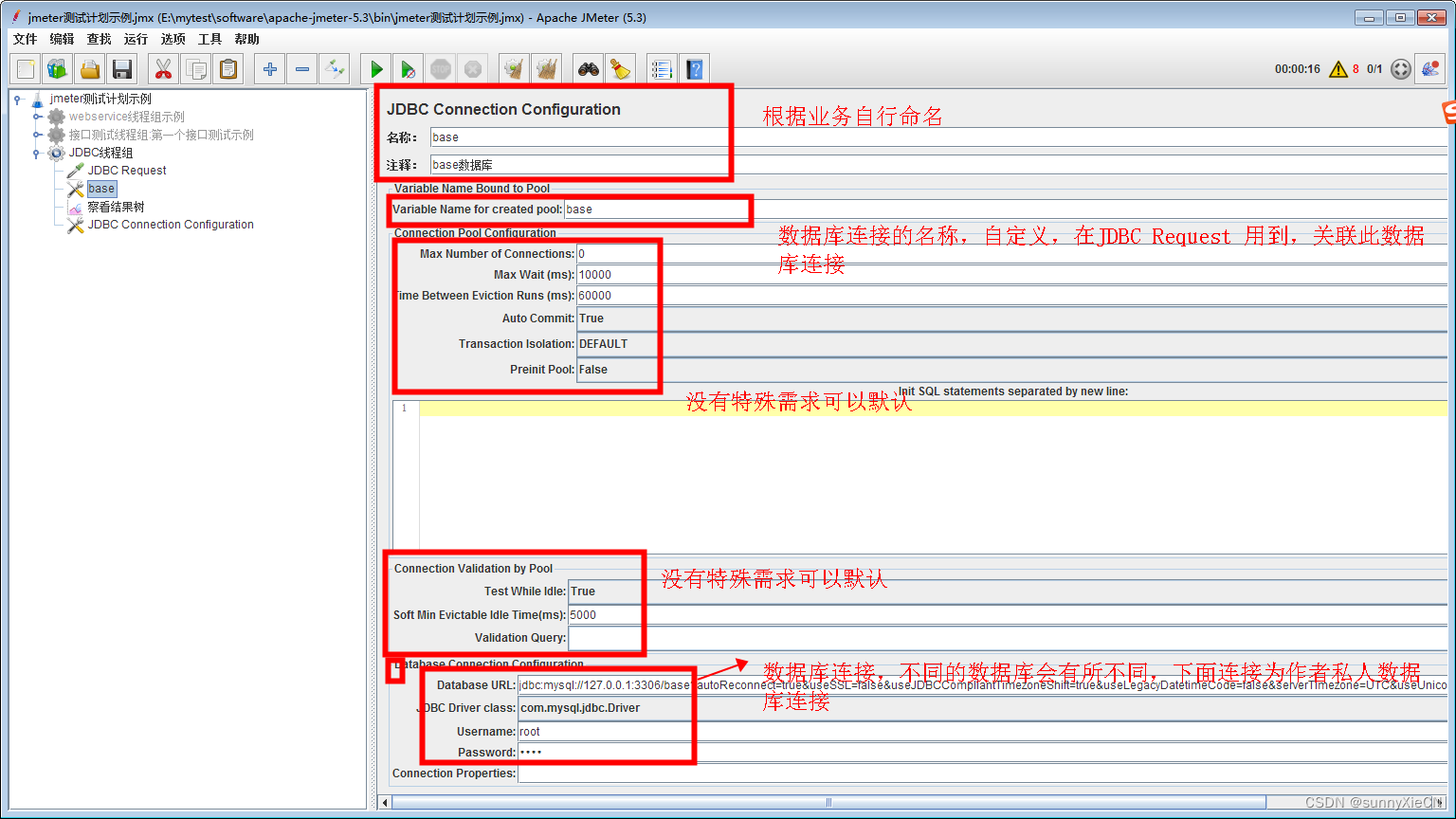Open the Templates icon in toolbar
This screenshot has width=1456, height=819.
pos(58,69)
